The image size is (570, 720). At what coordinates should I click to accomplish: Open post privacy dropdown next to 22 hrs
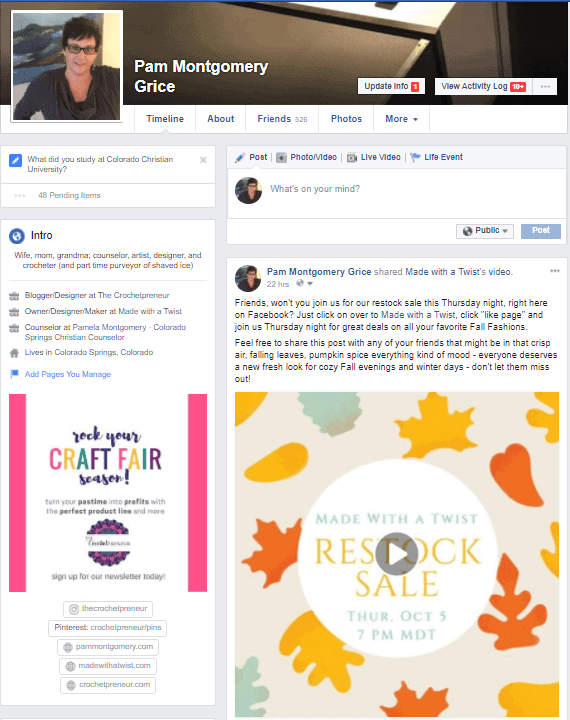tap(305, 283)
